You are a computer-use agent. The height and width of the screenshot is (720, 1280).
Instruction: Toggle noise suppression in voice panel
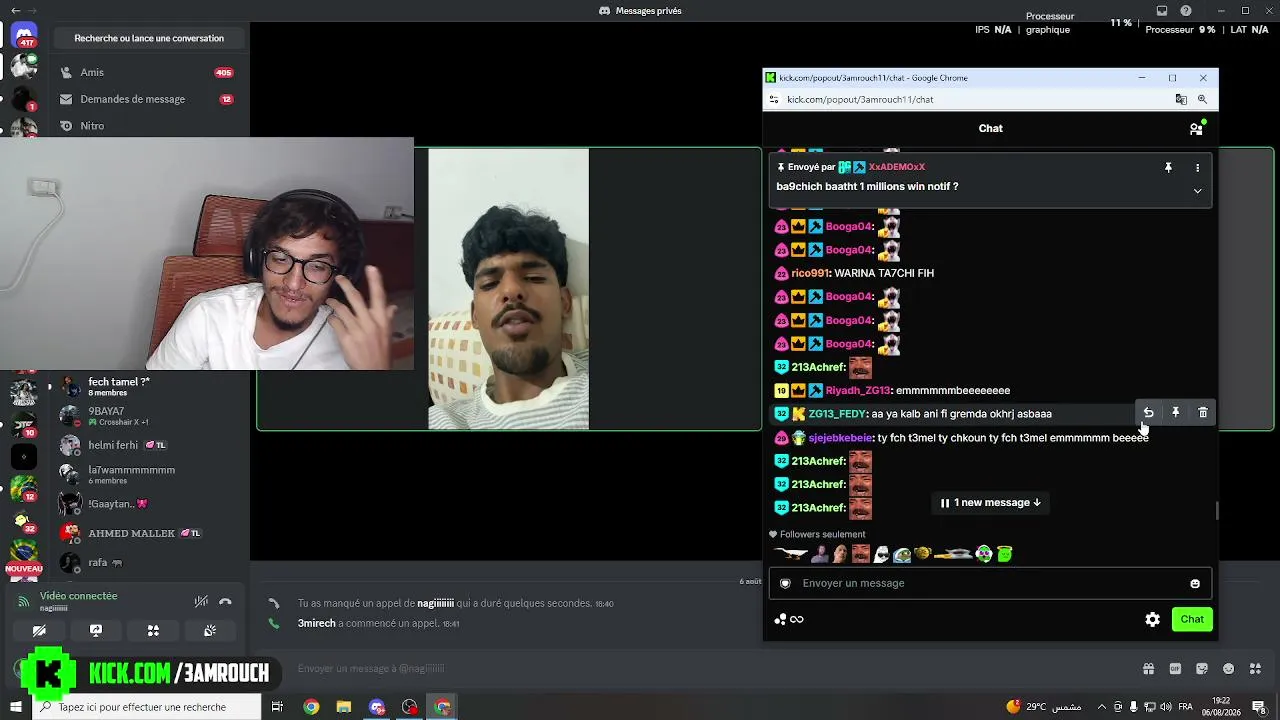[x=201, y=601]
